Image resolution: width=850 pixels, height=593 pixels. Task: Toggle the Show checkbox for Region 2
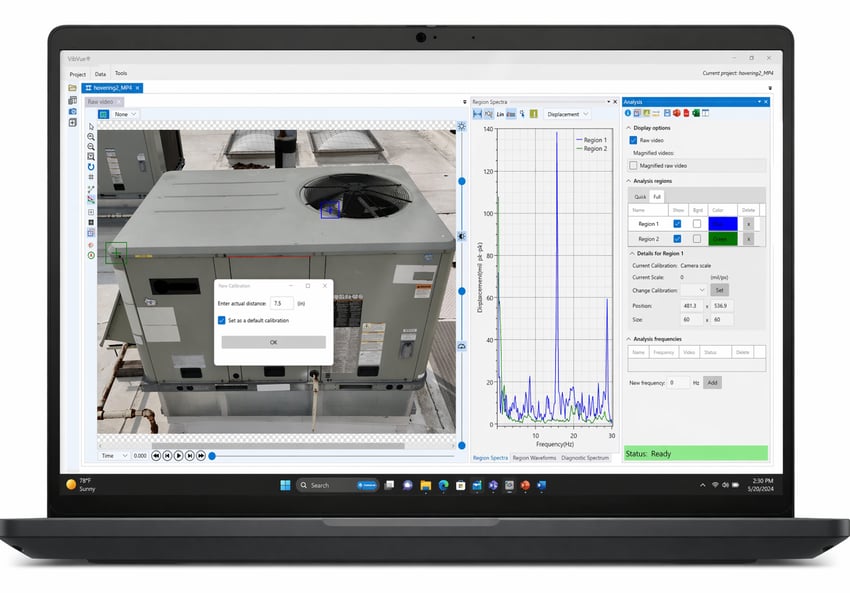point(677,239)
